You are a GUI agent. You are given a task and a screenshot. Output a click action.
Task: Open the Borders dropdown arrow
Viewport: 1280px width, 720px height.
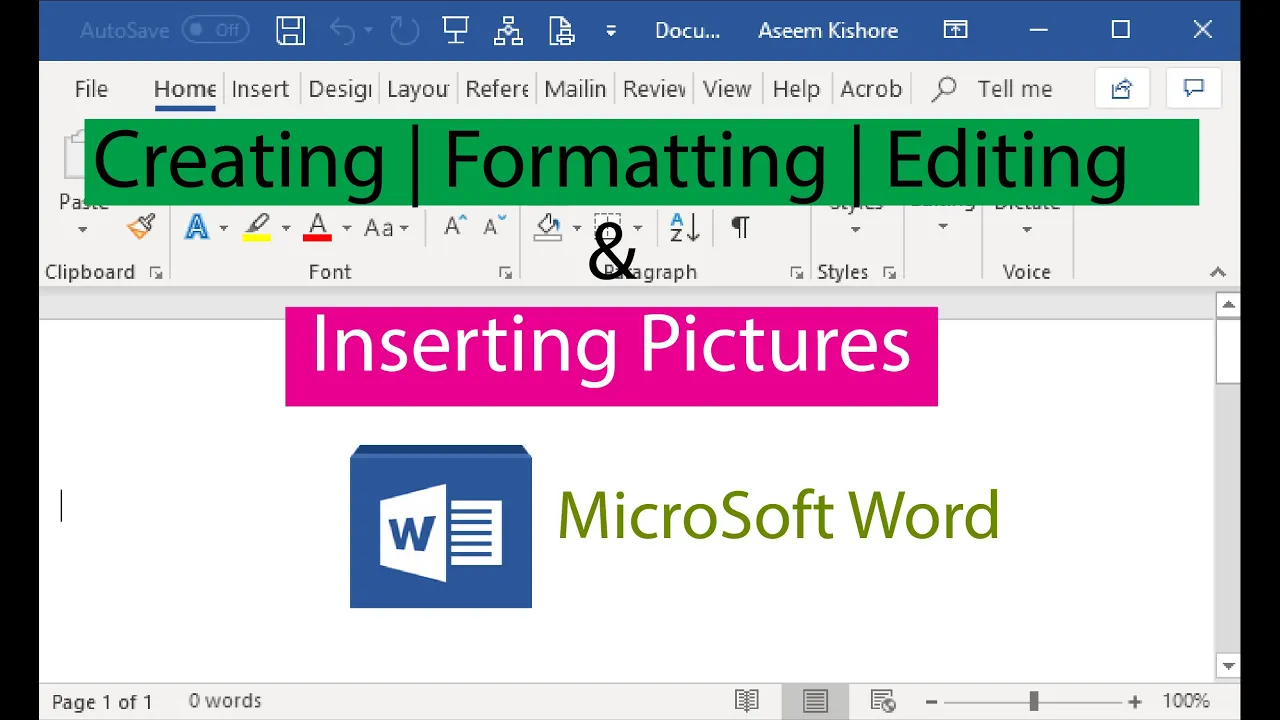point(638,228)
